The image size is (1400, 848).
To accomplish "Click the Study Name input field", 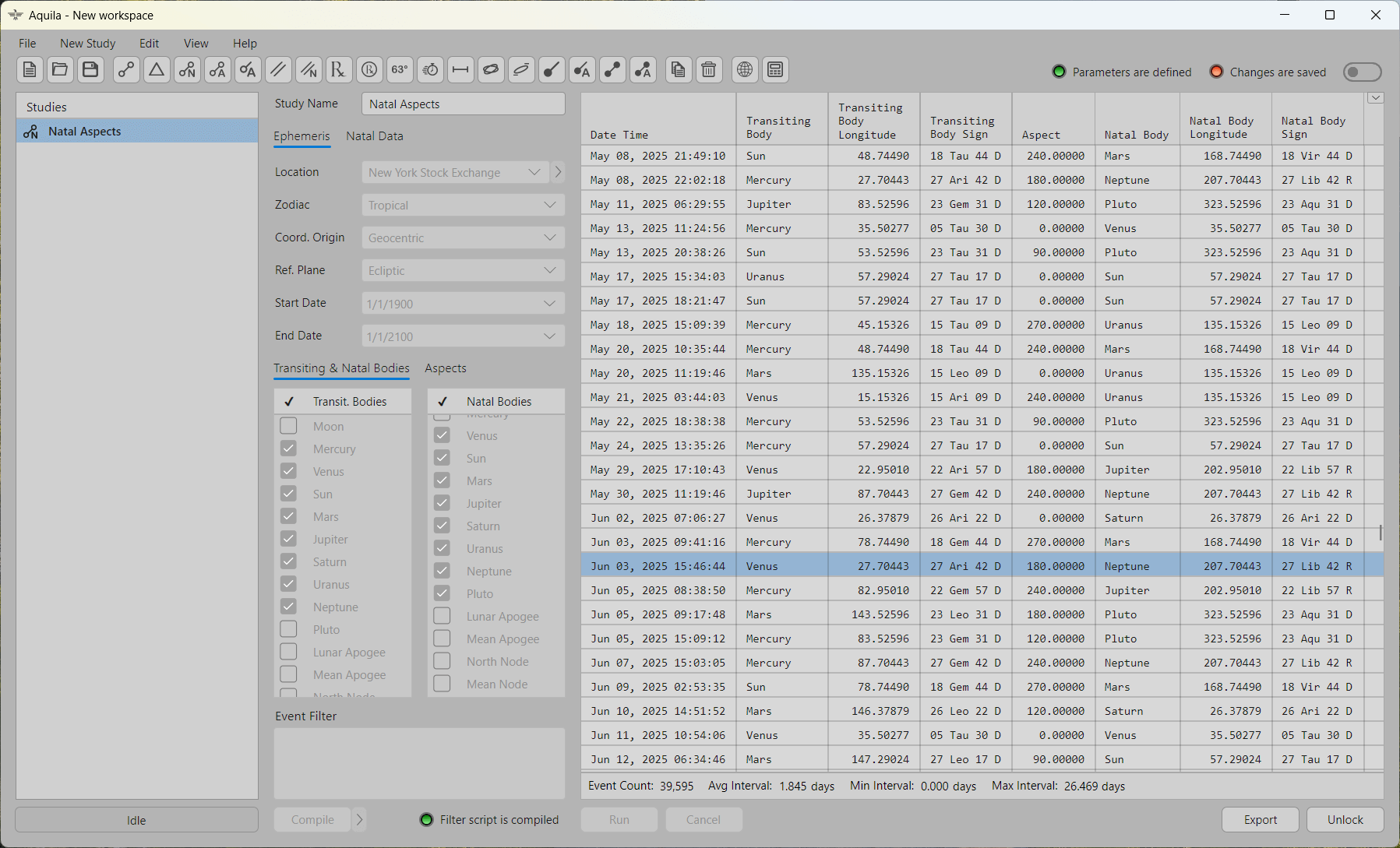I will pos(464,104).
